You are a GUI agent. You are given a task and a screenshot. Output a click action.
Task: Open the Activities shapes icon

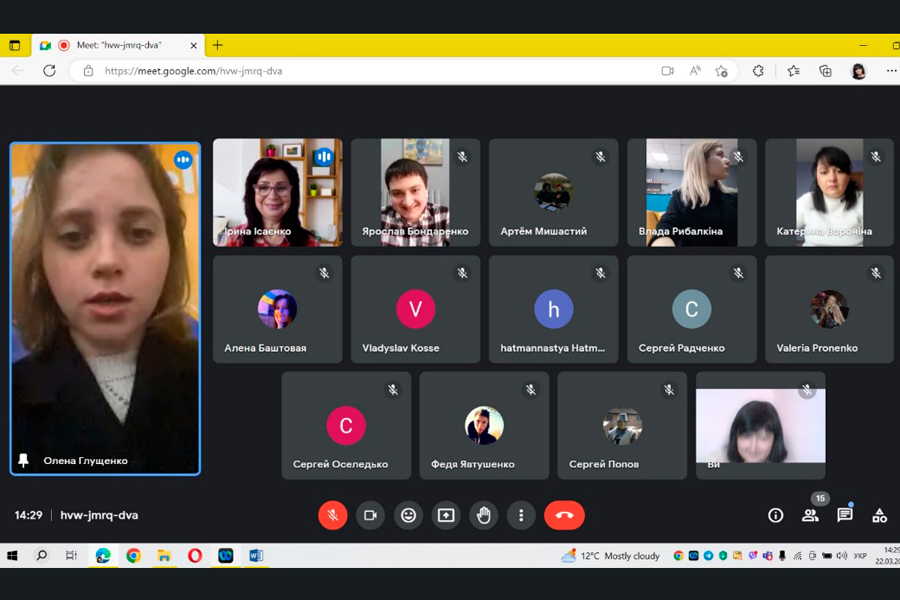tap(879, 515)
